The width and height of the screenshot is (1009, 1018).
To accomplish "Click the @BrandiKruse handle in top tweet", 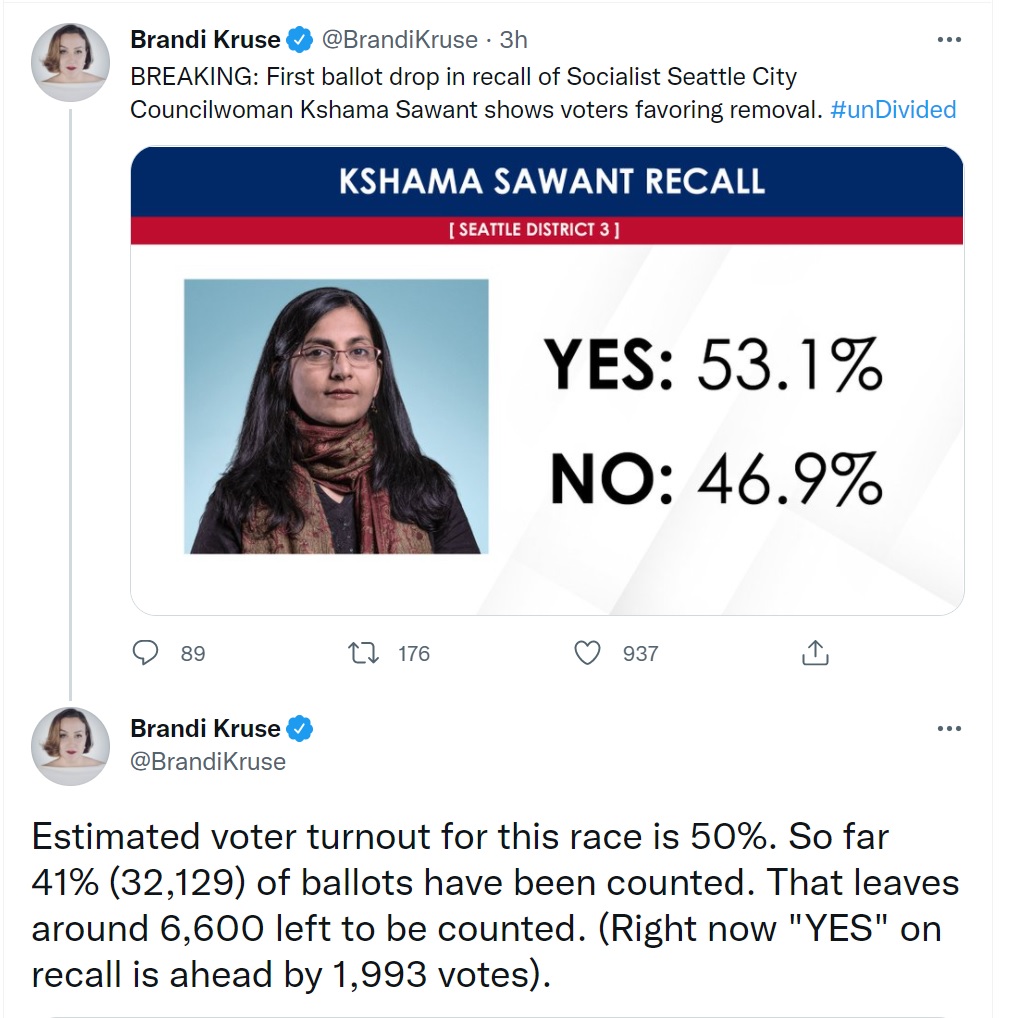I will [398, 40].
